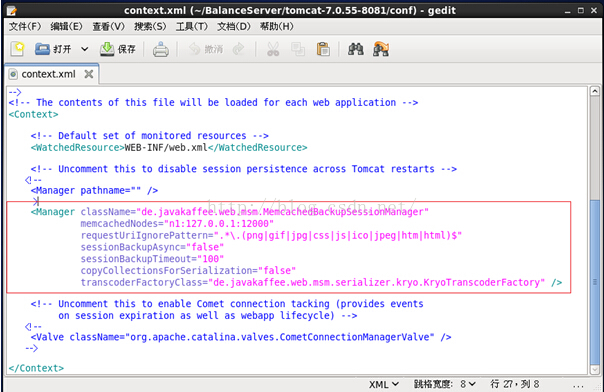Open the 编辑(E) menu
The width and height of the screenshot is (604, 392).
pyautogui.click(x=66, y=27)
